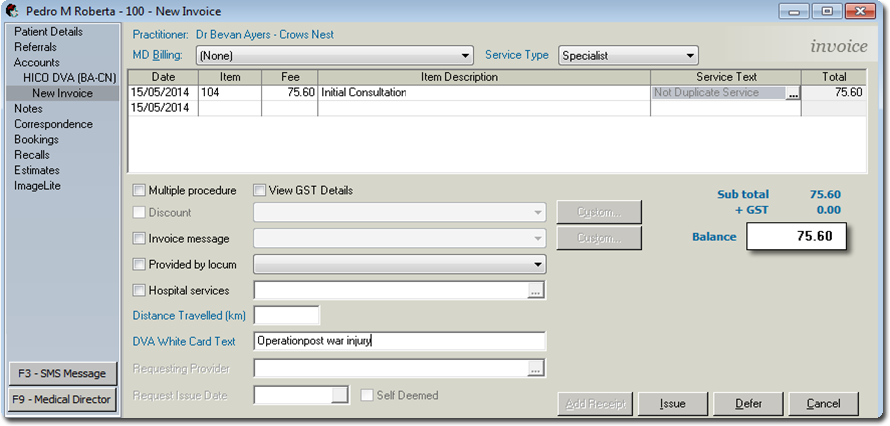Tick the Multiple procedure checkbox

coord(140,190)
